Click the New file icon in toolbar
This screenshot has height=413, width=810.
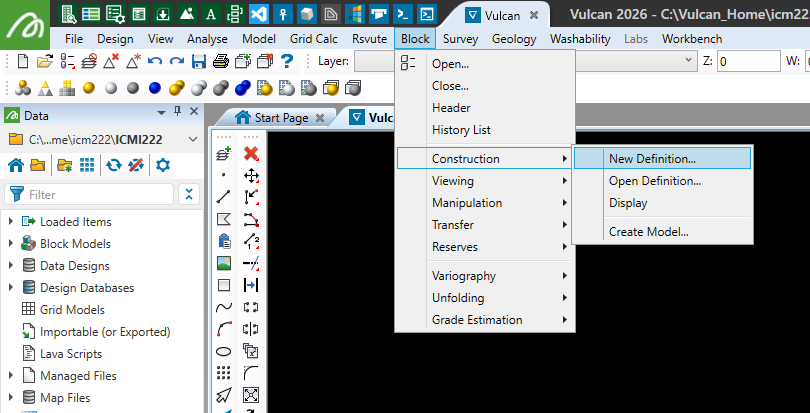(23, 62)
